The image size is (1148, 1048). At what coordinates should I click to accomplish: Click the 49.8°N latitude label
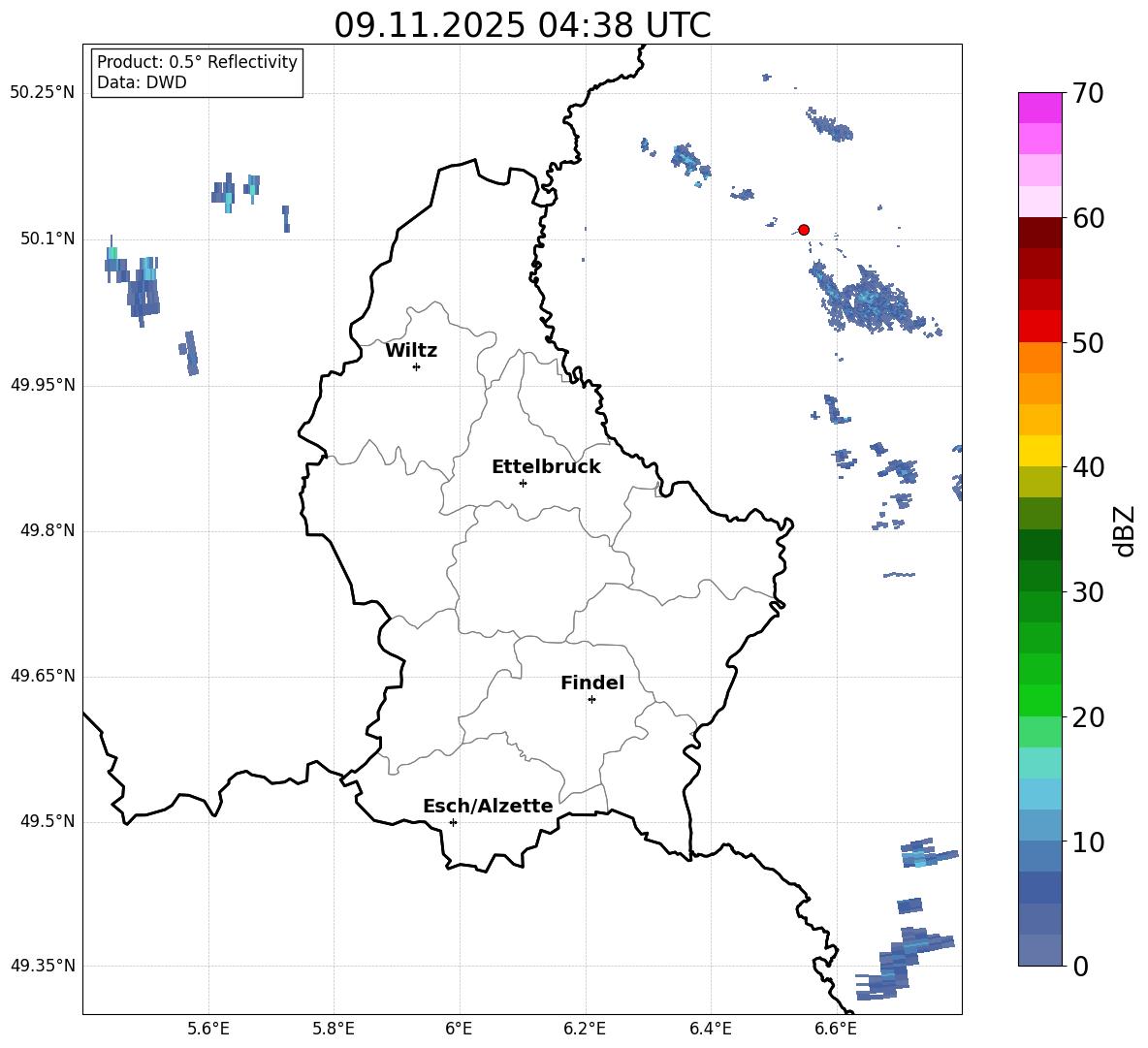point(48,530)
